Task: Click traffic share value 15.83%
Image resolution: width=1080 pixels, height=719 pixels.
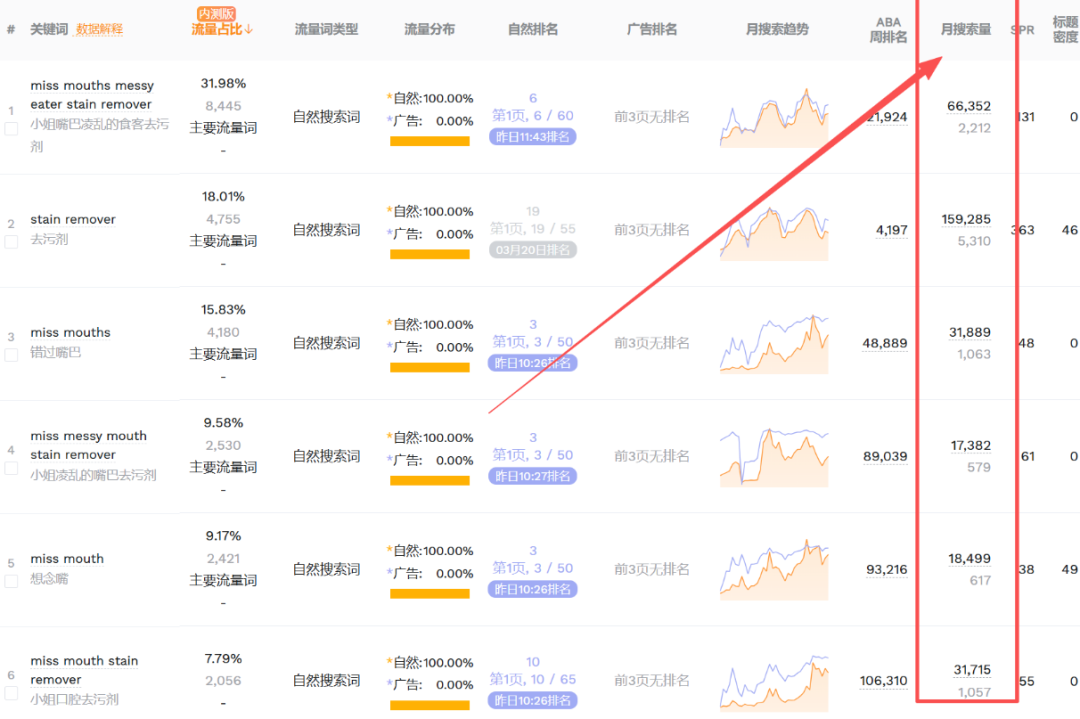Action: click(x=223, y=310)
